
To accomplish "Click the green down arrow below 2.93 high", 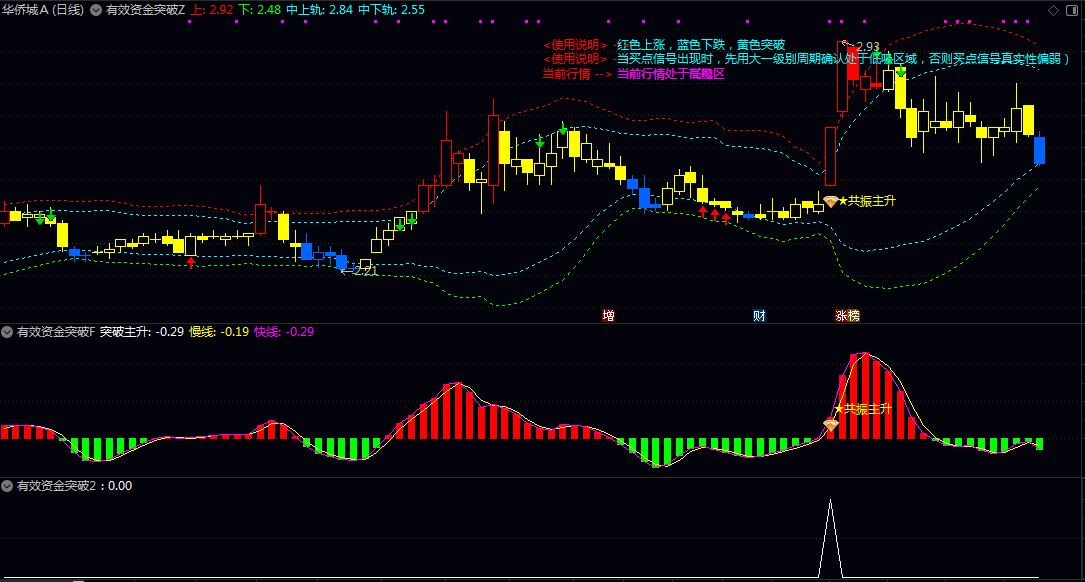I will point(901,72).
